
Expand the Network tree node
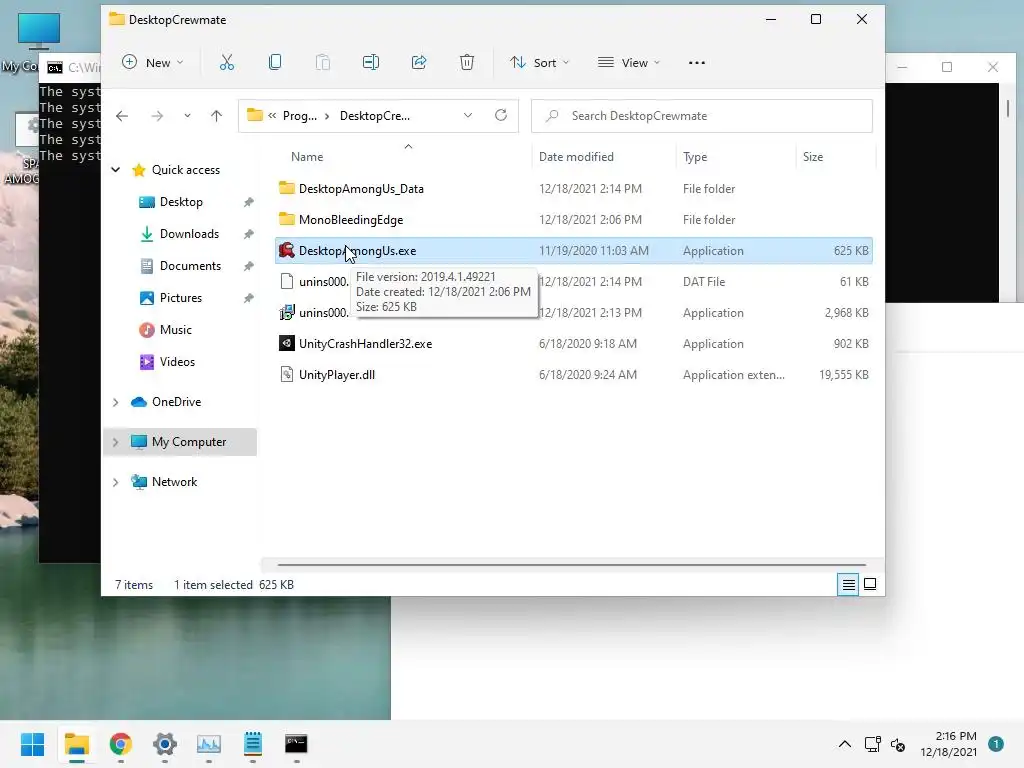(116, 482)
